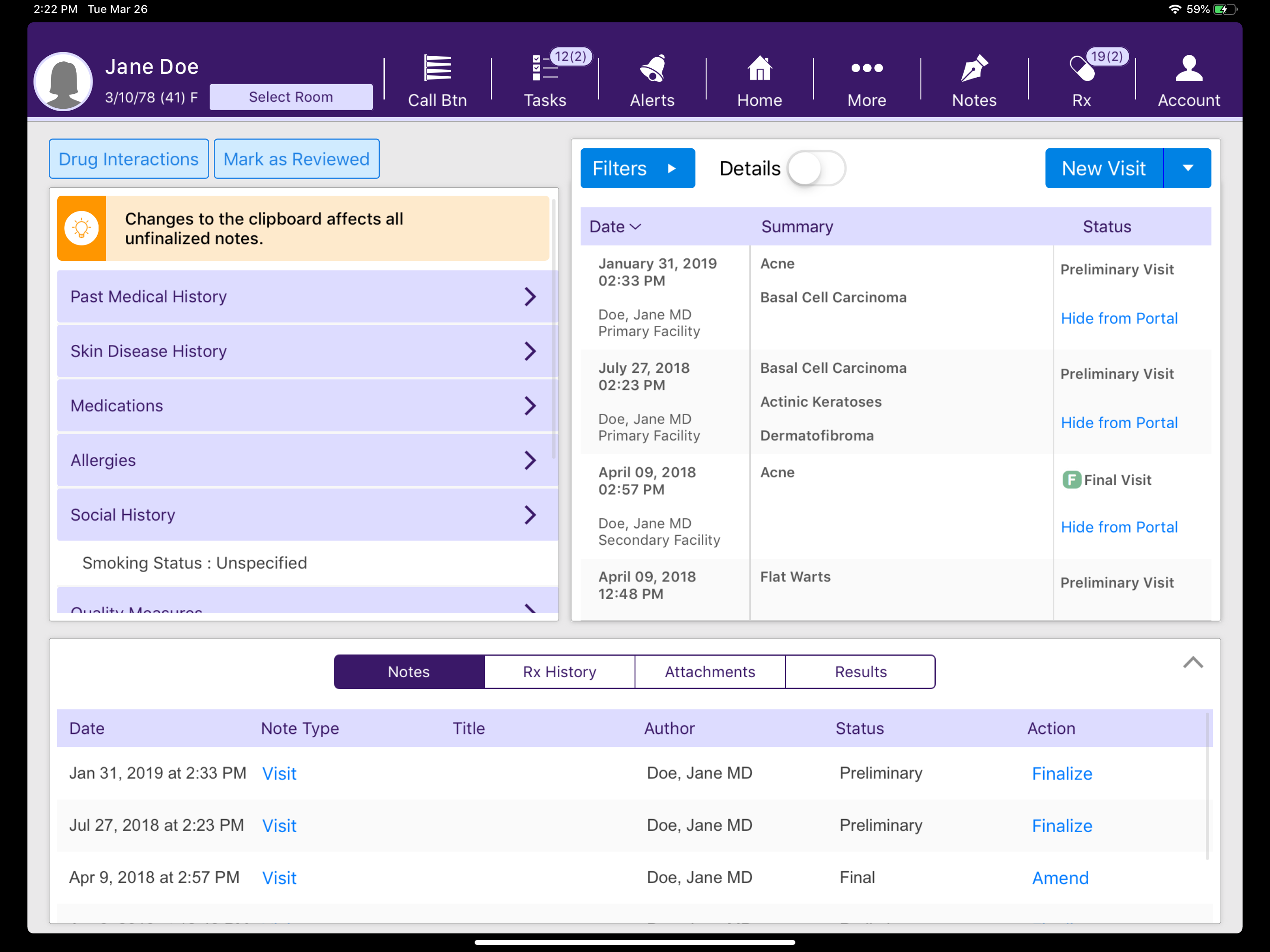Viewport: 1270px width, 952px height.
Task: Click the Secondary Facility text
Action: tap(659, 540)
